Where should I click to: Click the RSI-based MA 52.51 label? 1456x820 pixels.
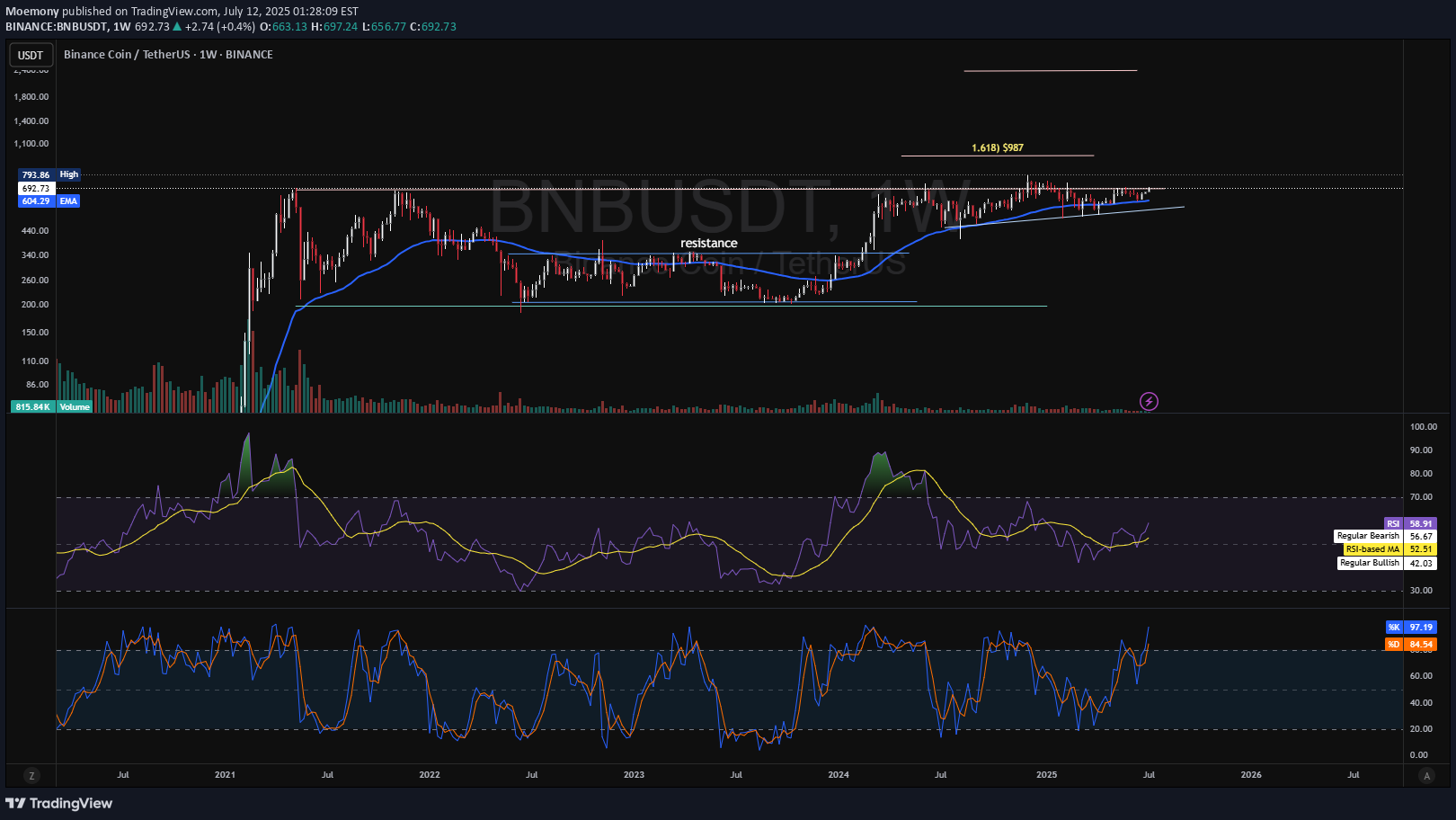1389,549
